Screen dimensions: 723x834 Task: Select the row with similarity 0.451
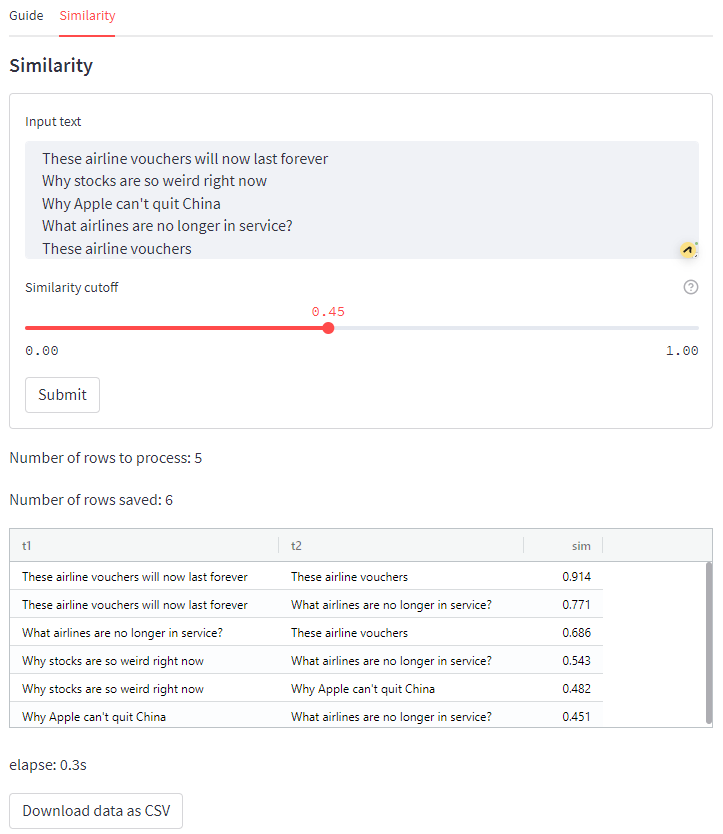pyautogui.click(x=300, y=717)
